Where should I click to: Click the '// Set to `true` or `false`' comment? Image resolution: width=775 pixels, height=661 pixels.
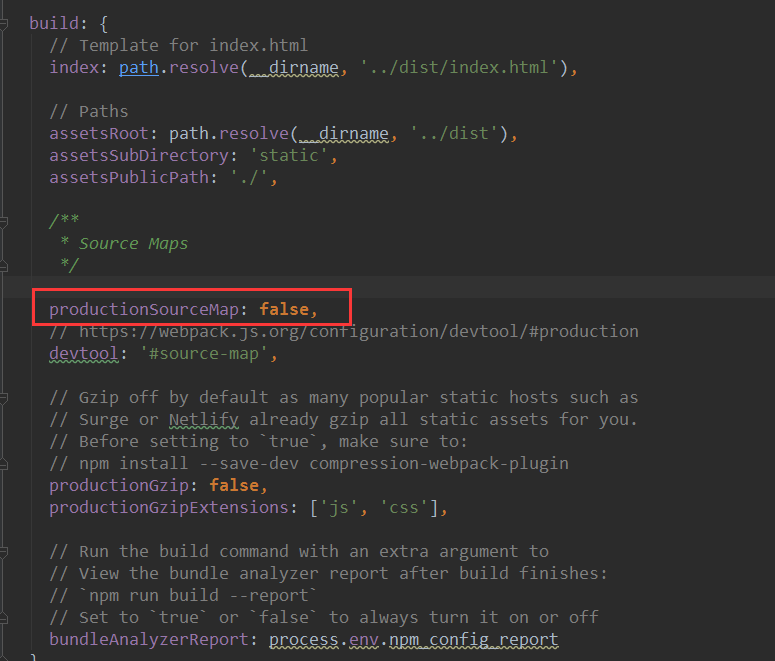[x=324, y=617]
